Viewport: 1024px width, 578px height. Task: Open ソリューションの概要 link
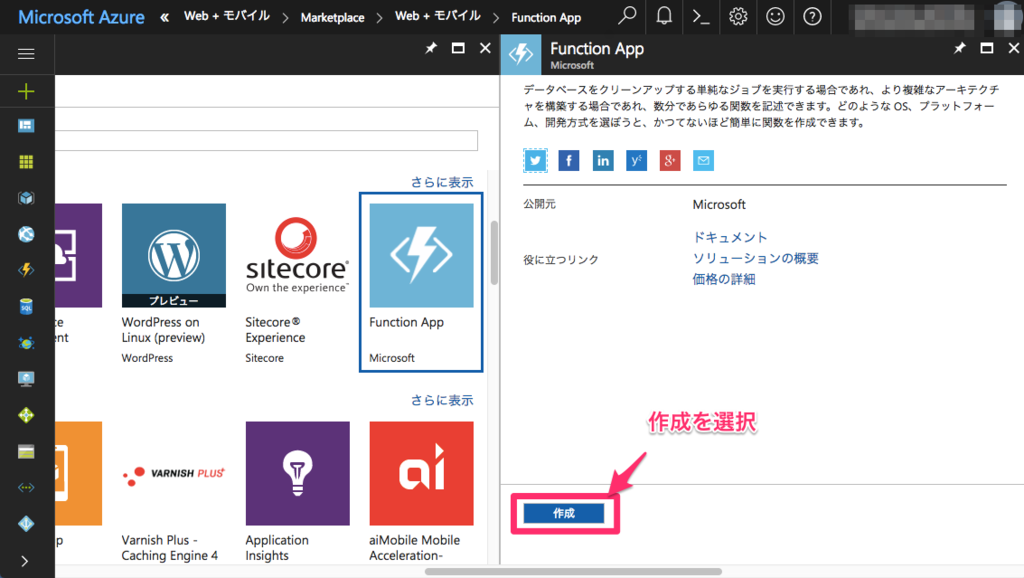click(x=756, y=258)
